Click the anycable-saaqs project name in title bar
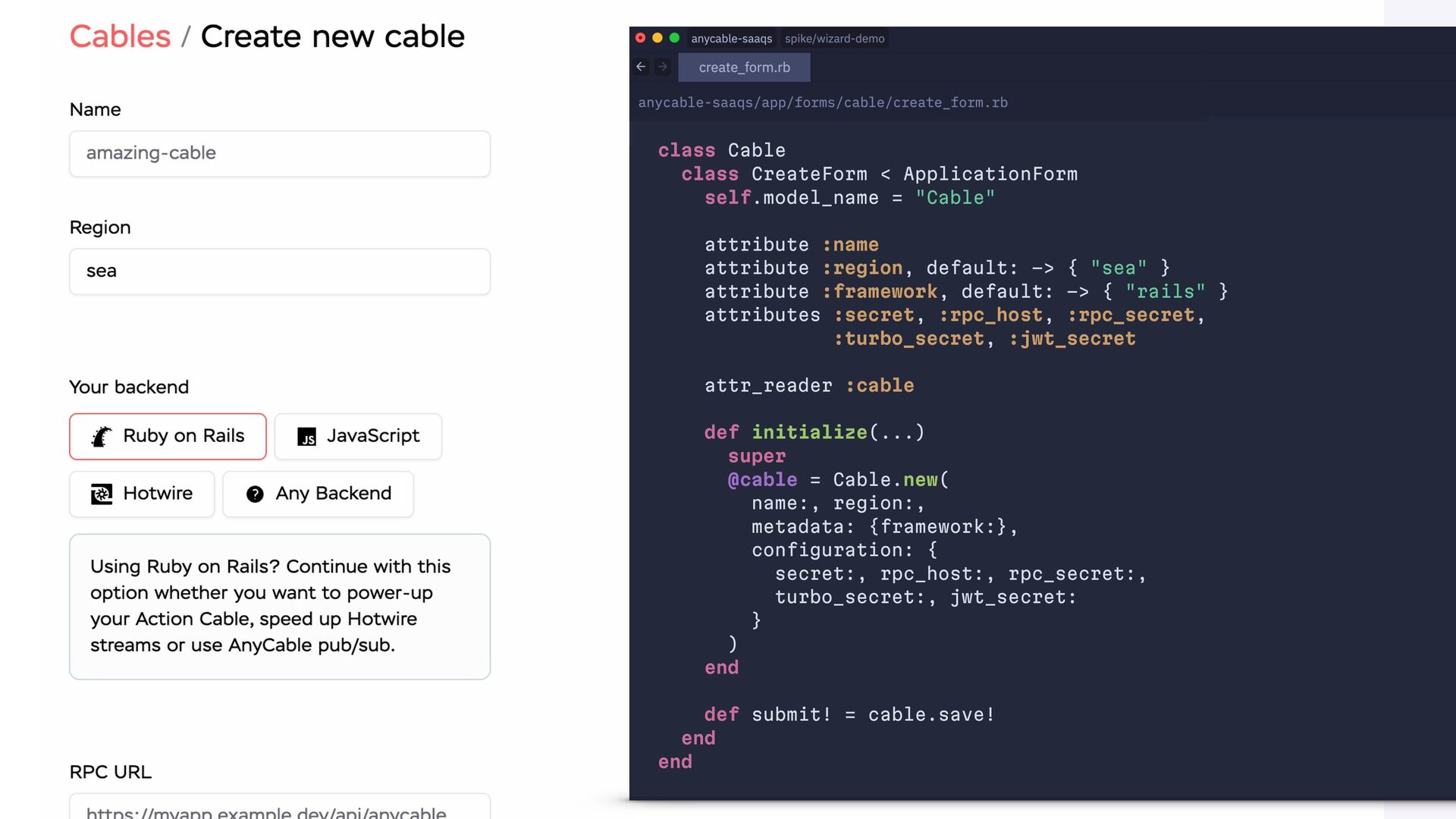Screen dimensions: 1456x819 [731, 39]
